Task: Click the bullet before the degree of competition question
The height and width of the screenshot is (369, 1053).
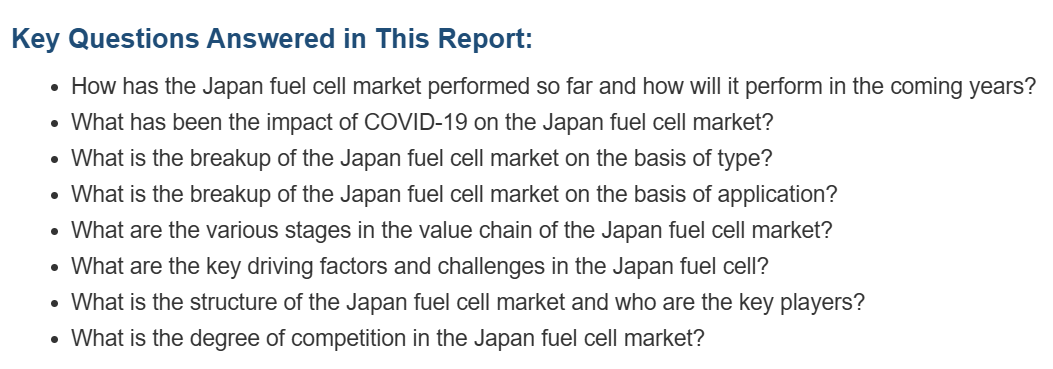Action: click(56, 339)
